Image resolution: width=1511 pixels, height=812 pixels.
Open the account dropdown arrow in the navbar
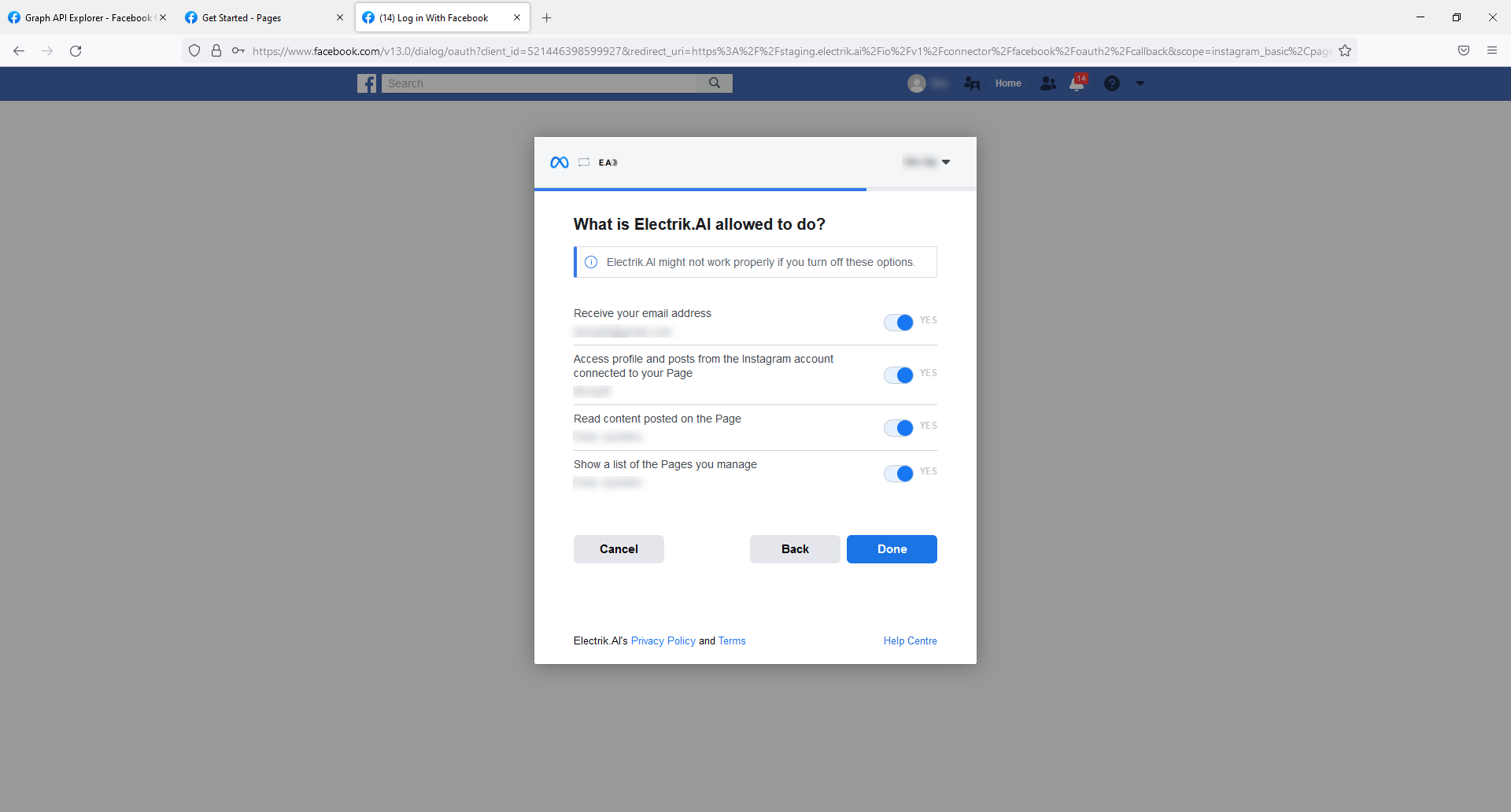tap(1140, 83)
